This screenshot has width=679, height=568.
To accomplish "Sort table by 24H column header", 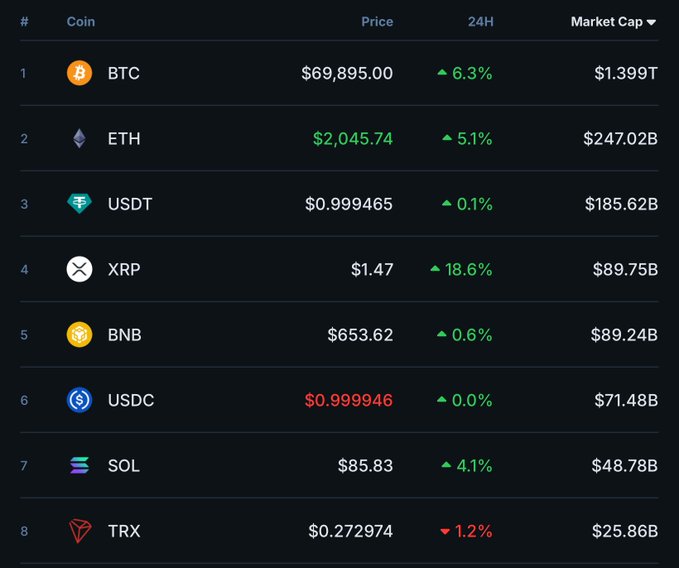I will point(481,21).
